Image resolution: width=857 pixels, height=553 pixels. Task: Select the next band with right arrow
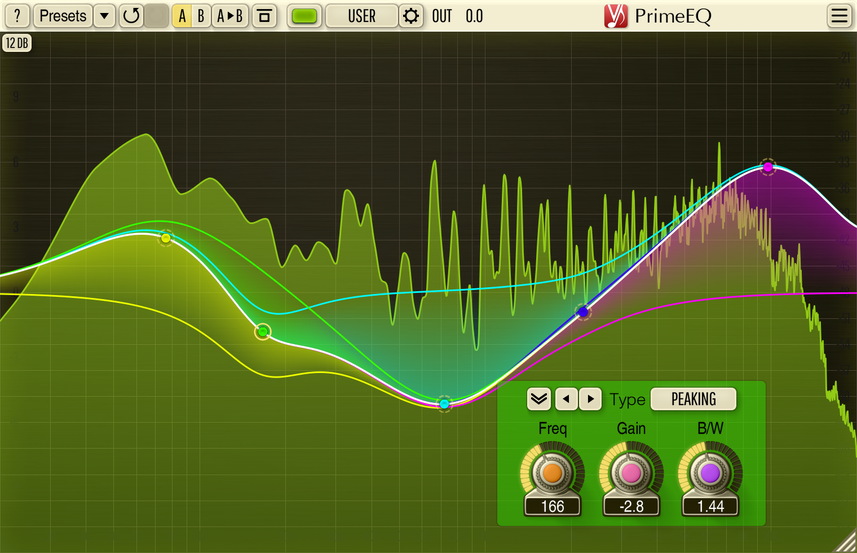pyautogui.click(x=590, y=399)
